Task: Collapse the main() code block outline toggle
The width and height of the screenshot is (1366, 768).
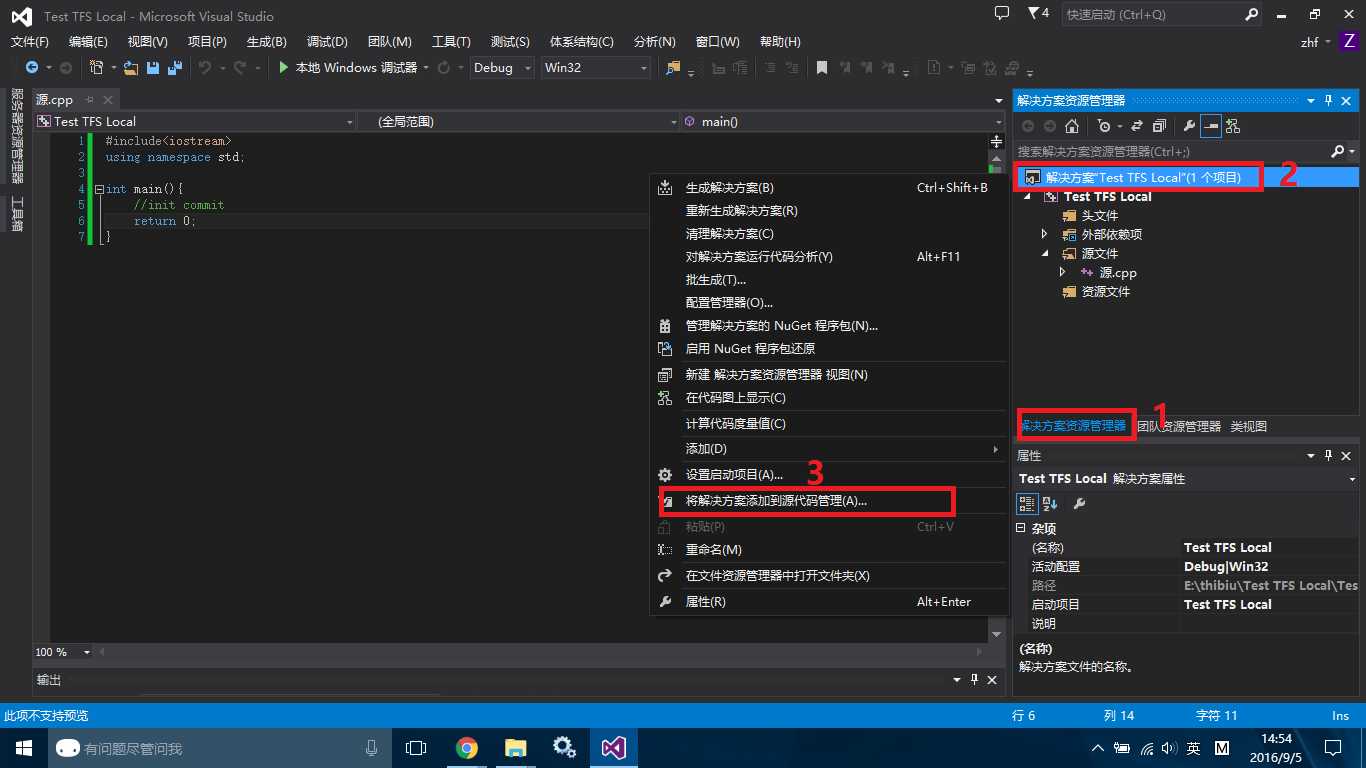Action: 99,189
